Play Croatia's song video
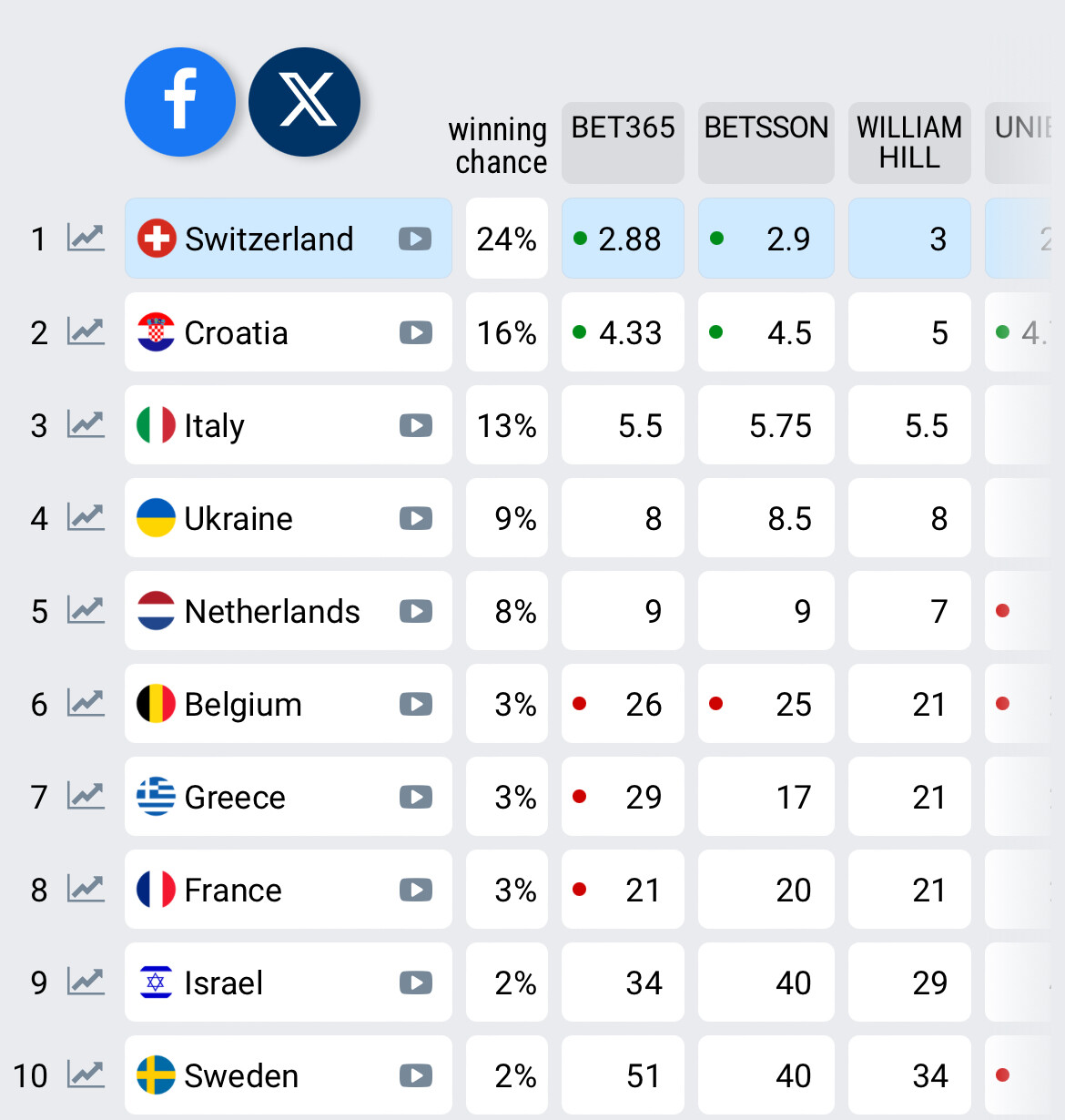1065x1120 pixels. [415, 332]
